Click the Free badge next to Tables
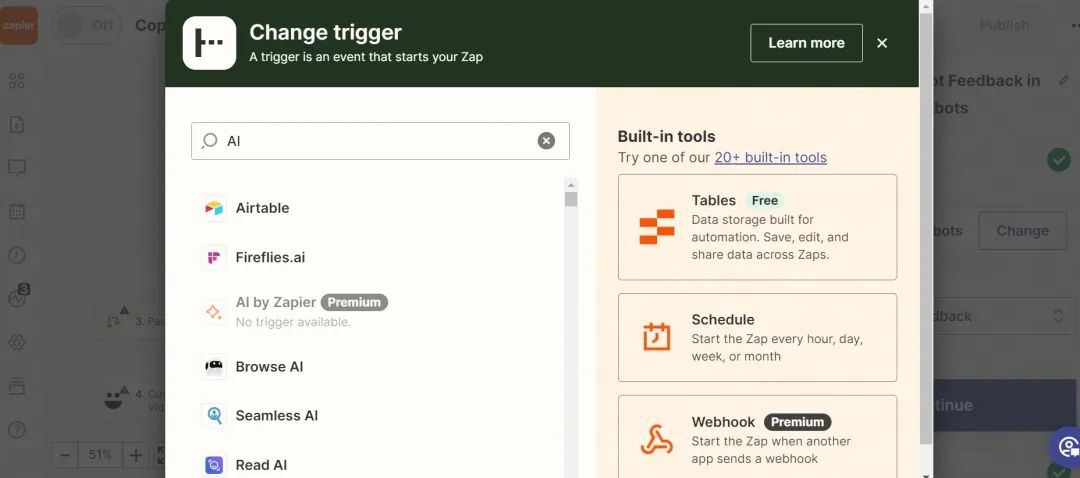This screenshot has height=478, width=1080. click(x=765, y=200)
